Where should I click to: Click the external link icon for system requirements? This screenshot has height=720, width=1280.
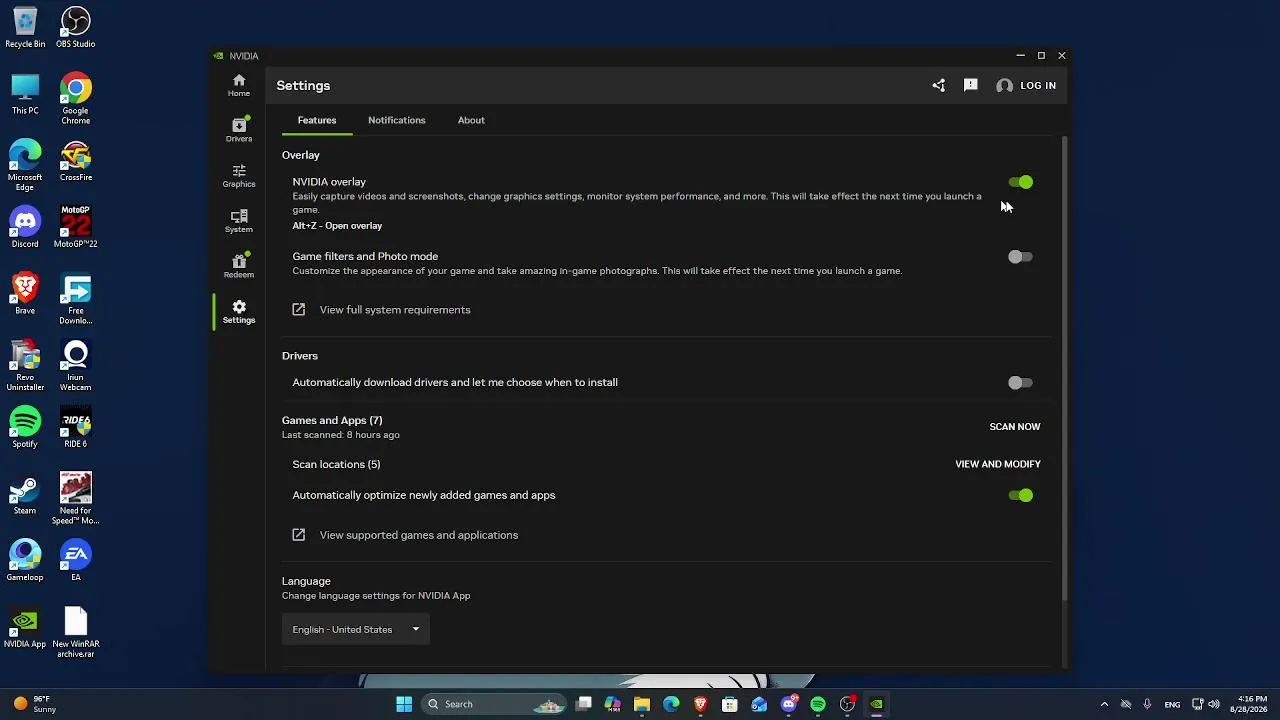298,310
